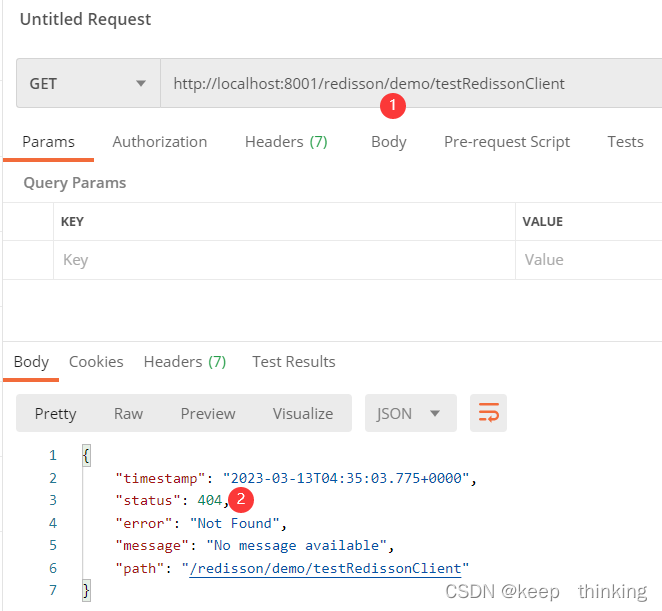Select the Pretty view button

55,413
